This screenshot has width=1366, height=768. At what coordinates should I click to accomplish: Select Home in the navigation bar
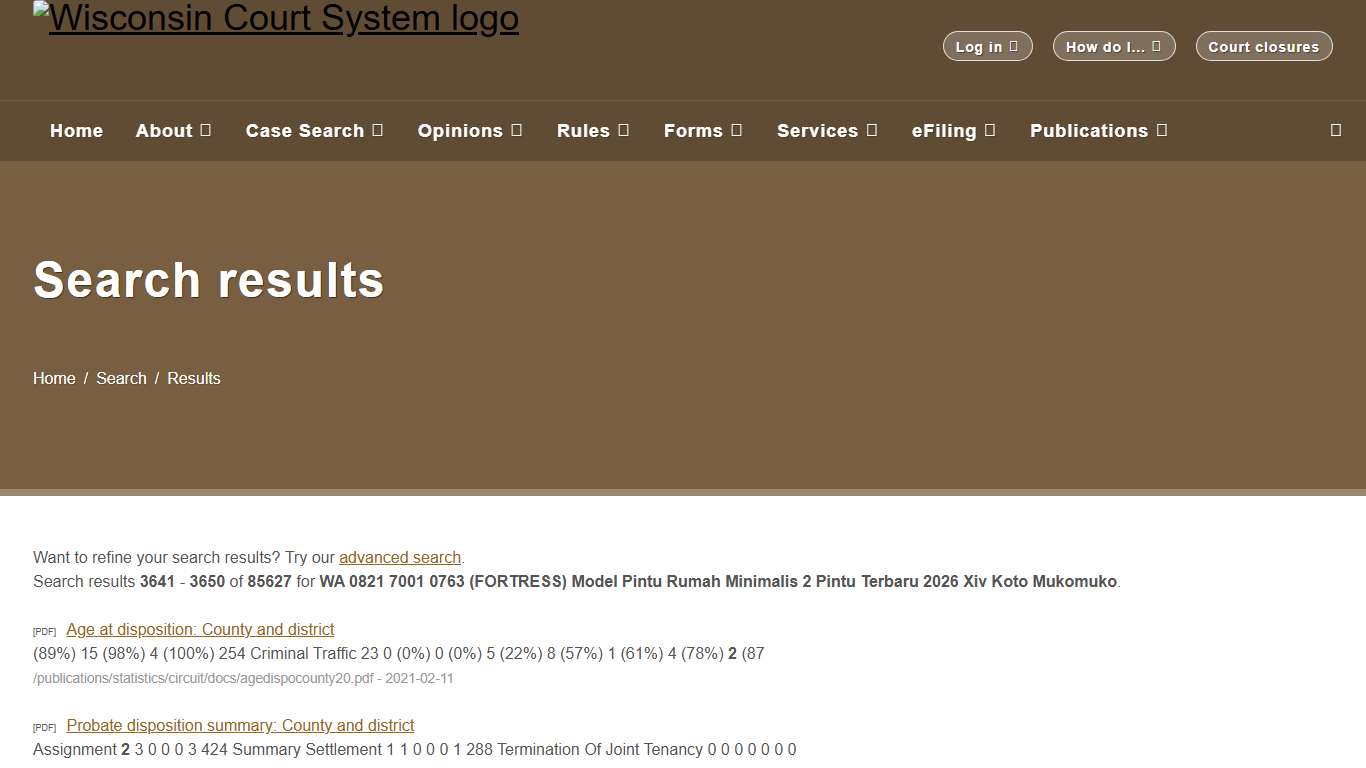[x=76, y=131]
